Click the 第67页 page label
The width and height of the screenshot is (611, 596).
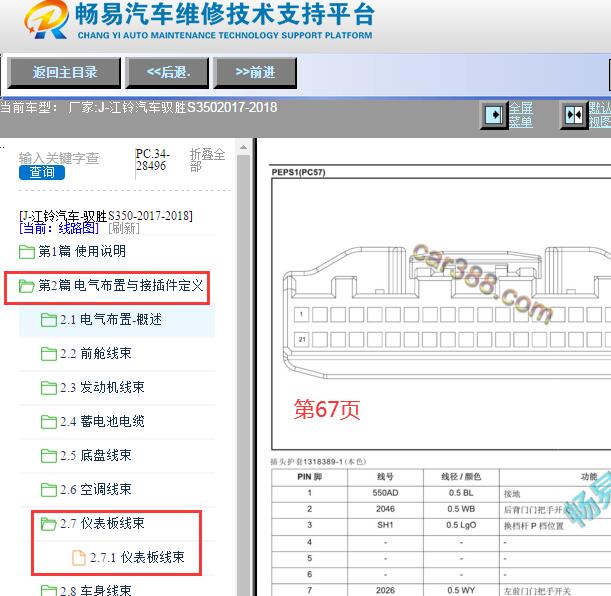[327, 409]
